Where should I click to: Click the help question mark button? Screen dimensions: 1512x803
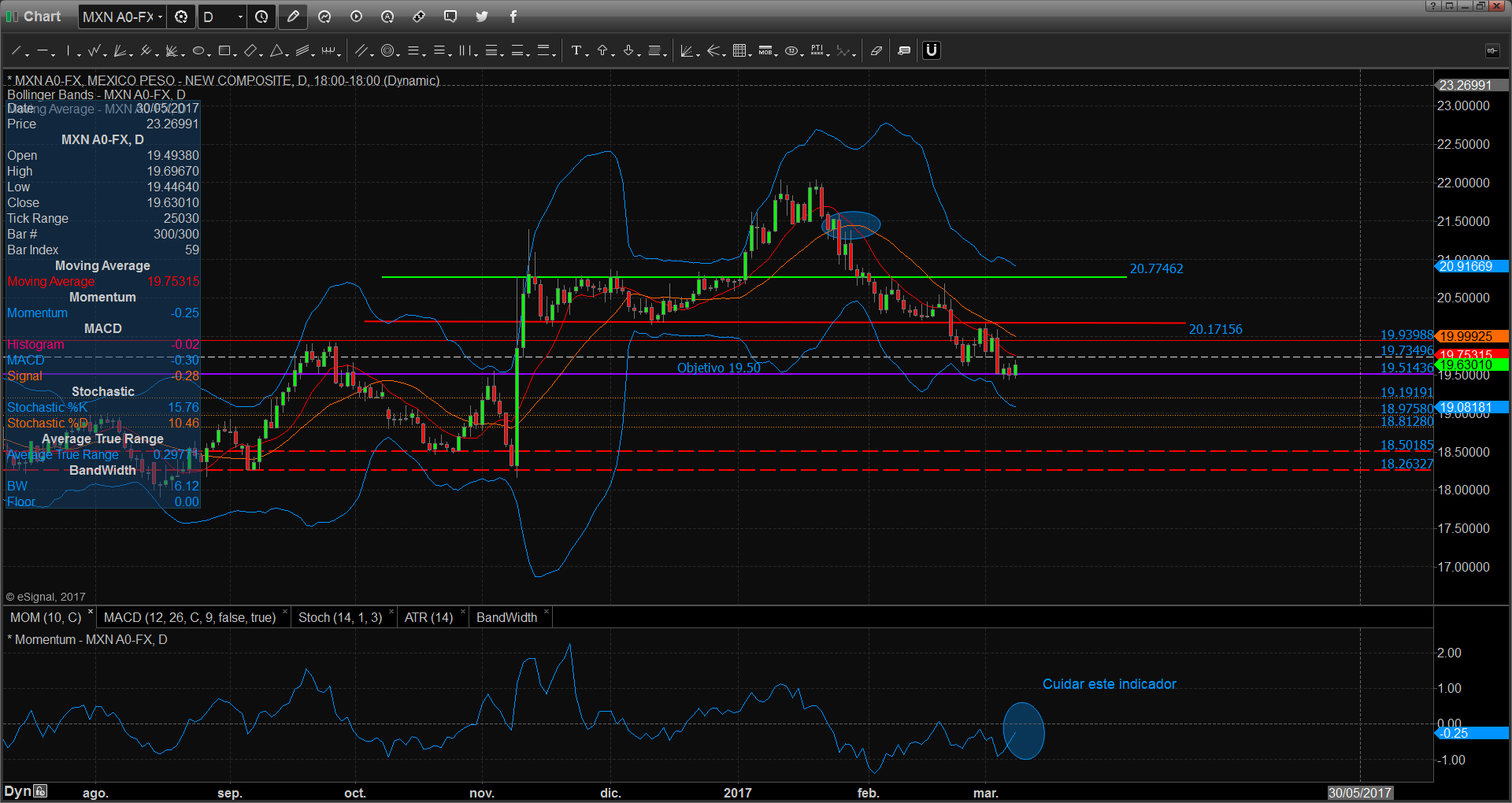(x=1433, y=6)
